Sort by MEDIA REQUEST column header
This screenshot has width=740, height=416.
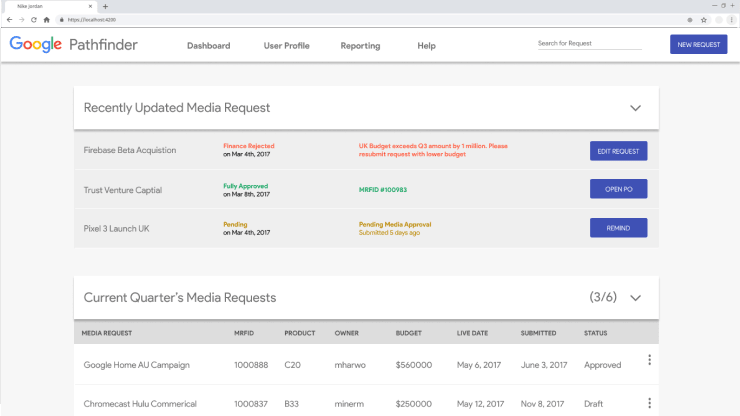click(107, 333)
